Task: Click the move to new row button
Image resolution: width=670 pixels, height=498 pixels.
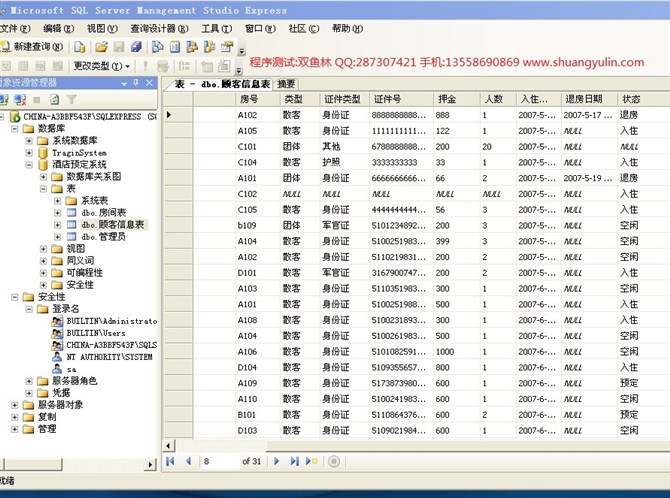Action: (x=311, y=461)
